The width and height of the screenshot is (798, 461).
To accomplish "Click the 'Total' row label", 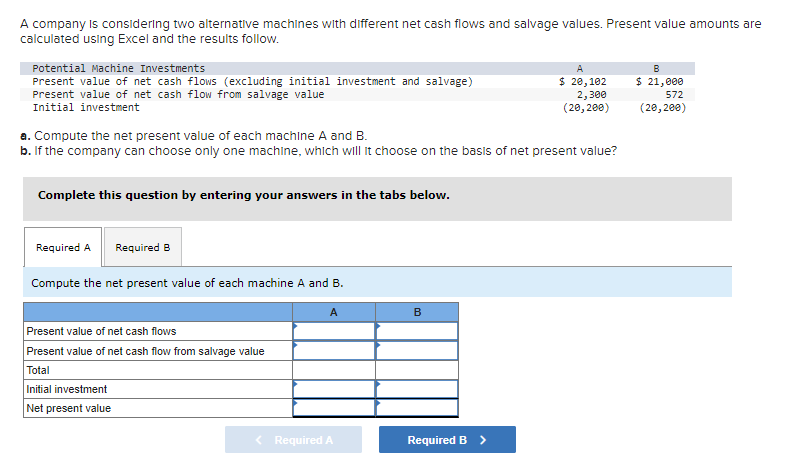I will coord(38,370).
